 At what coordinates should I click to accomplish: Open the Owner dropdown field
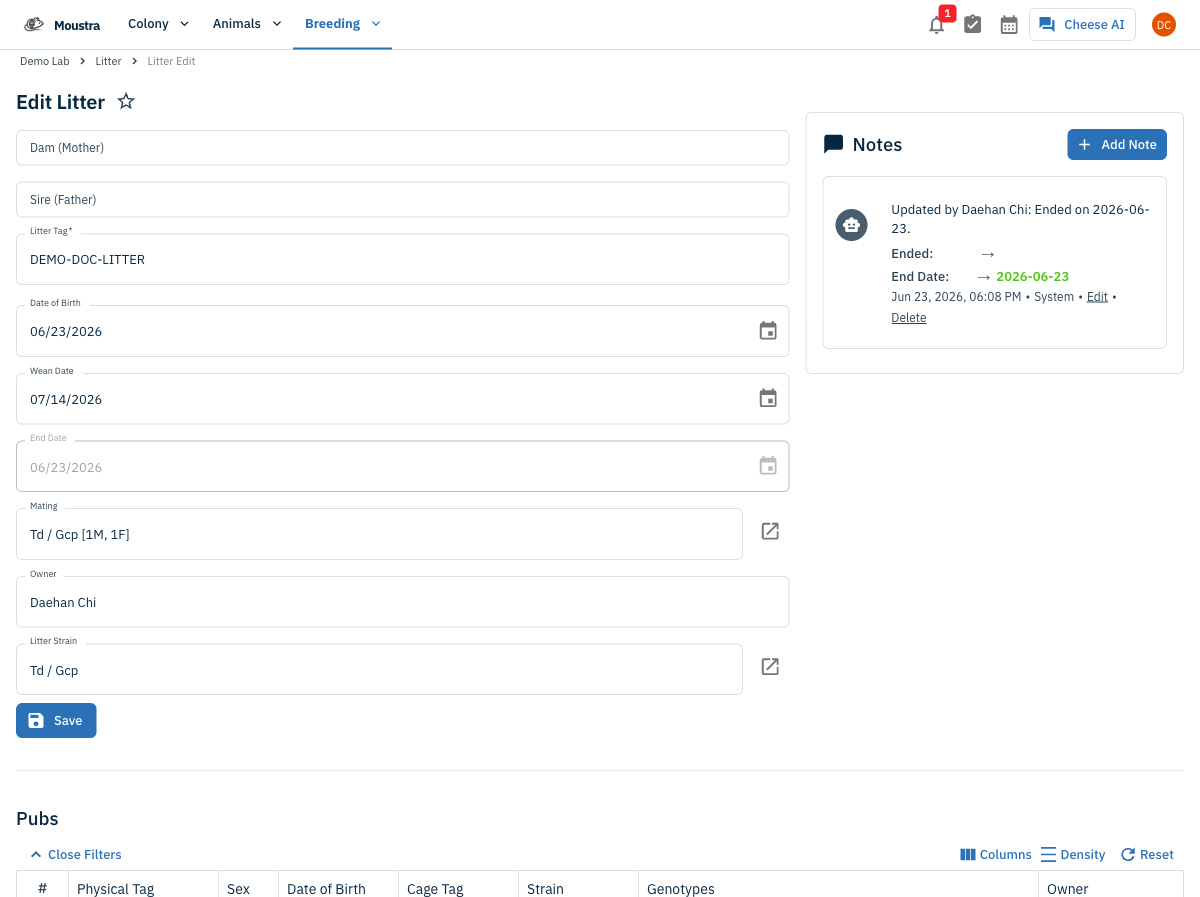[403, 602]
